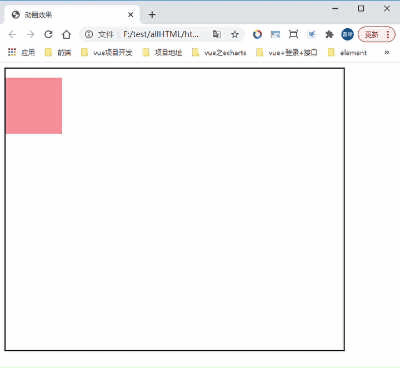Click the translate page icon in address bar
This screenshot has width=400, height=368.
[x=217, y=34]
